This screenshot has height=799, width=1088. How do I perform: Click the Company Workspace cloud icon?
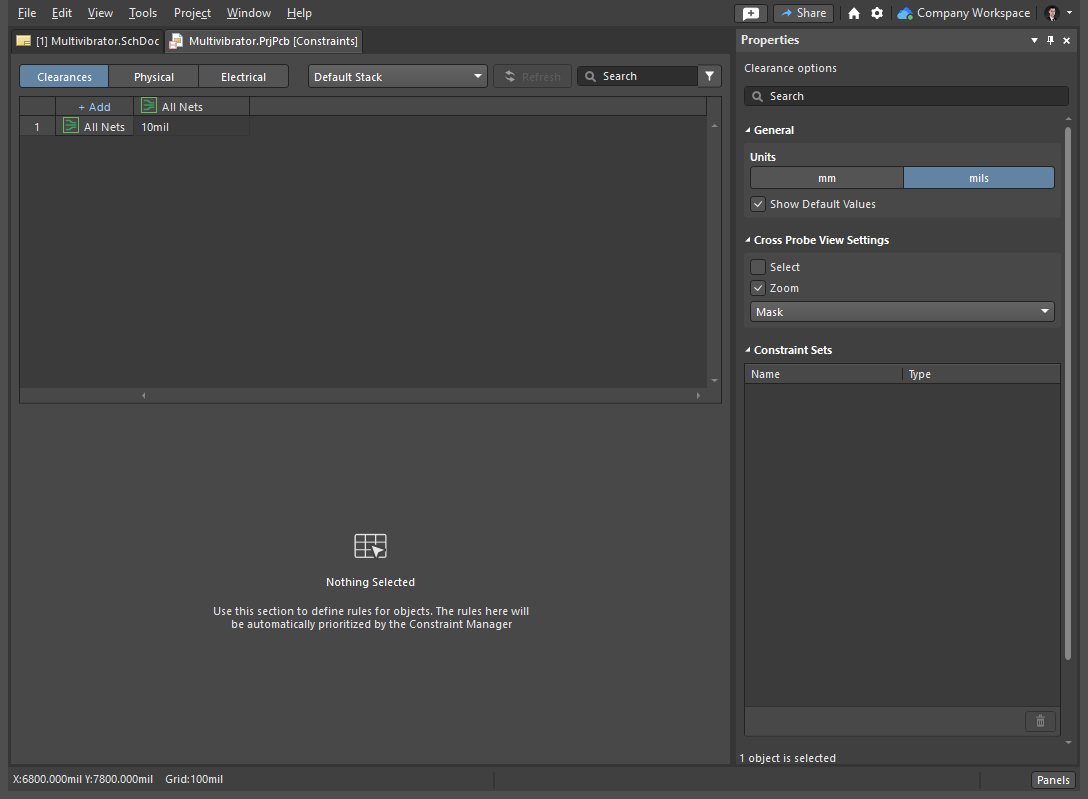click(x=905, y=13)
